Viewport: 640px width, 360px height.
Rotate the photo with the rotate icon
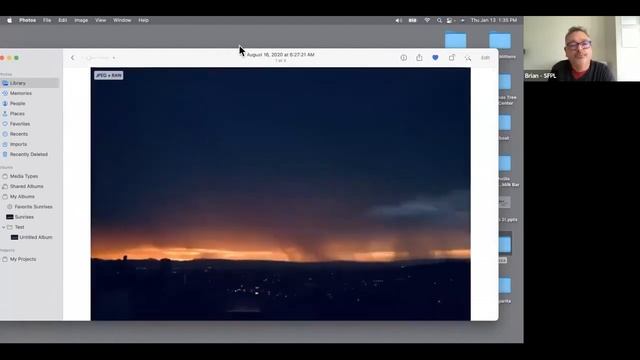tap(451, 58)
